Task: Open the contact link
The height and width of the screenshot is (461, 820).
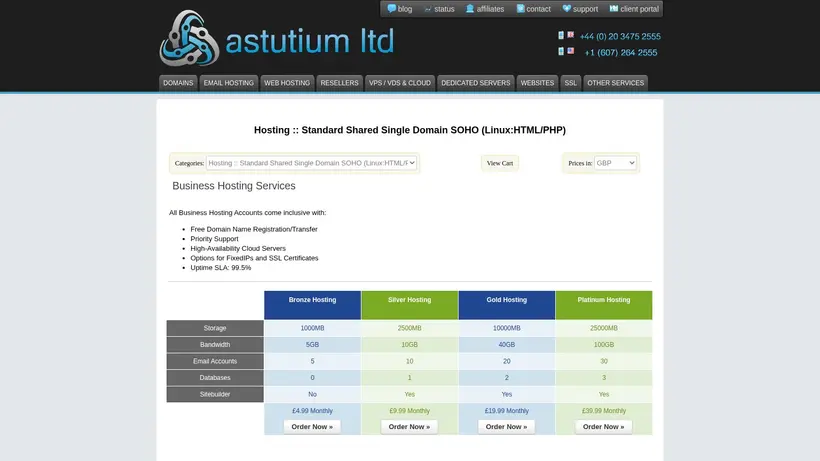Action: pos(538,9)
